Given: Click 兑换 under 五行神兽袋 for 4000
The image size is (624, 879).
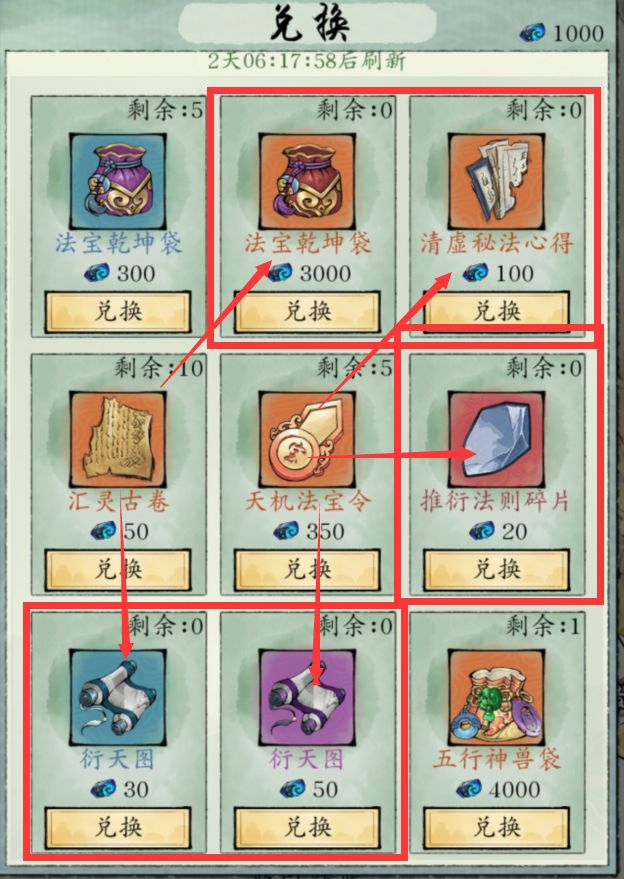Looking at the screenshot, I should (497, 827).
